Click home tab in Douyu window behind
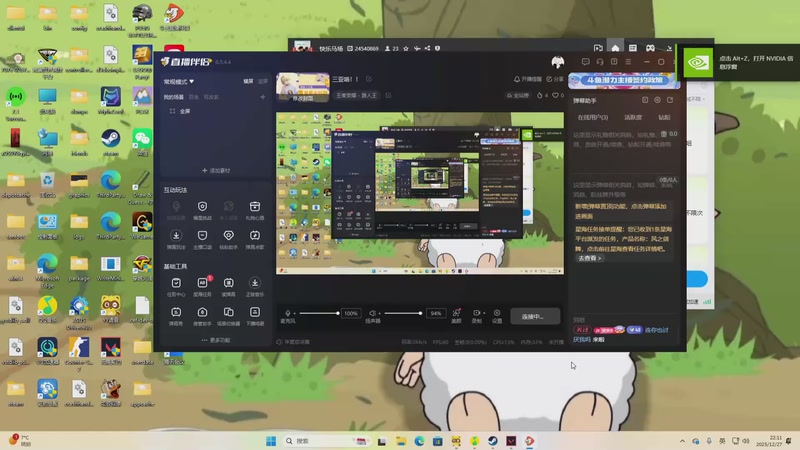This screenshot has width=800, height=450. pyautogui.click(x=615, y=48)
